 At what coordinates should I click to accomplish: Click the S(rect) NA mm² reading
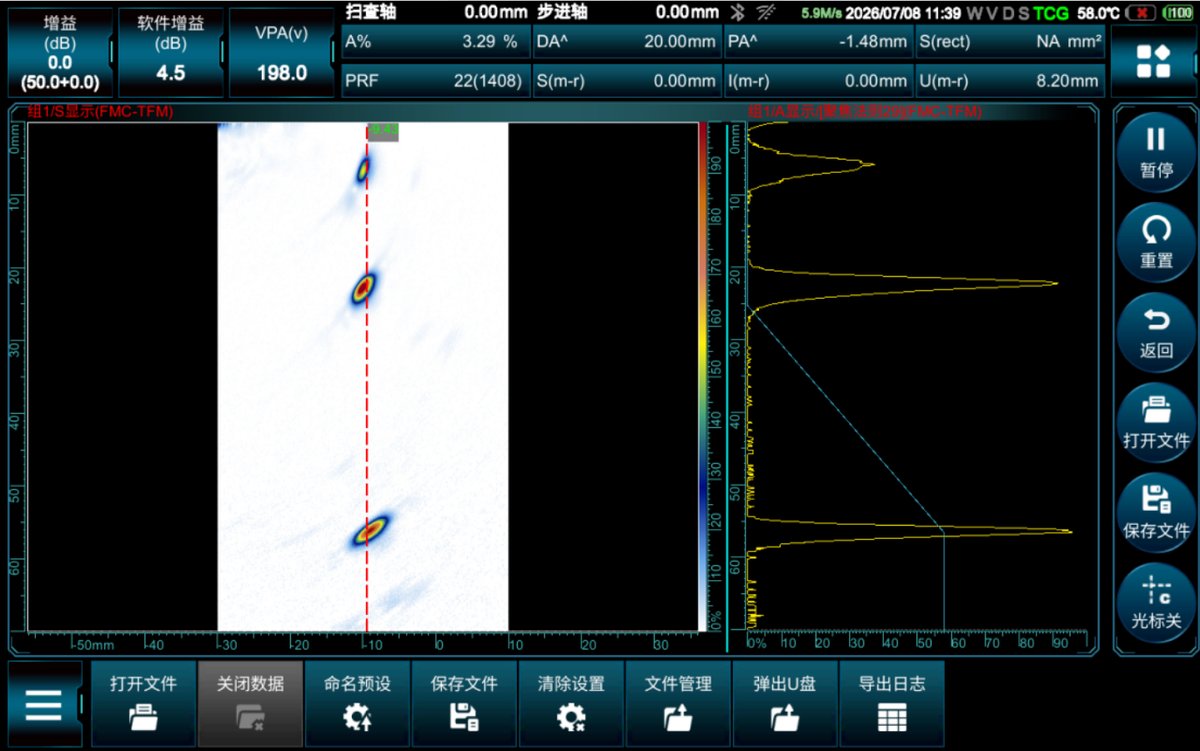click(x=1010, y=42)
